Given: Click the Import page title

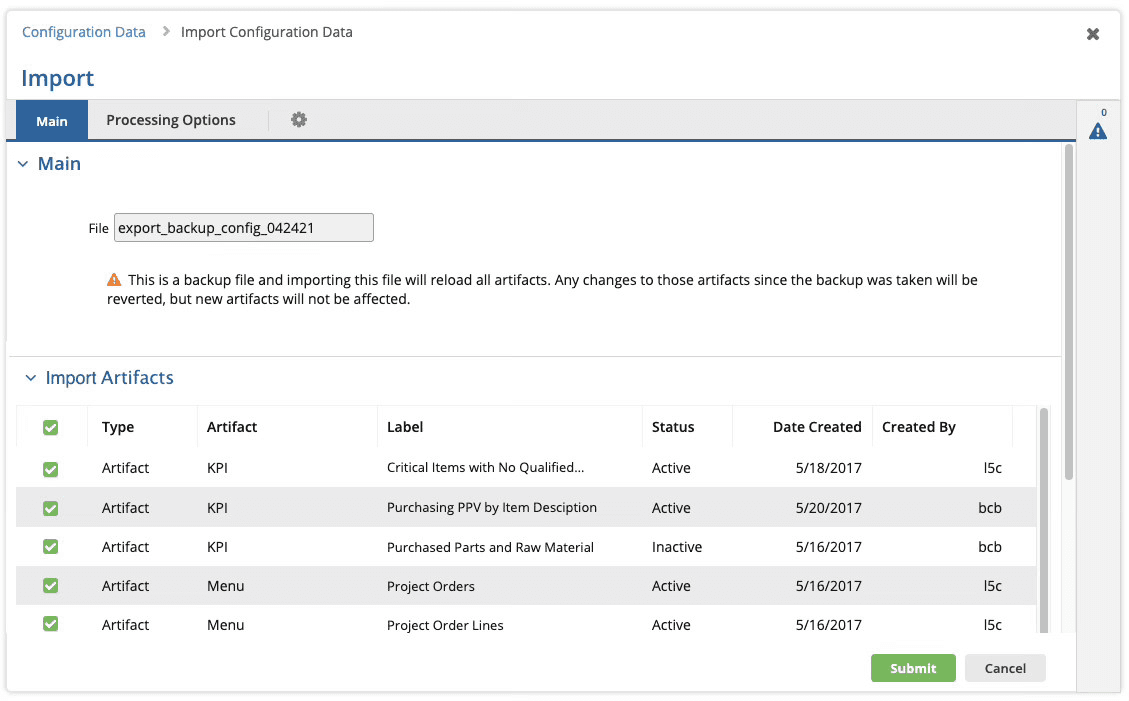Looking at the screenshot, I should click(58, 78).
